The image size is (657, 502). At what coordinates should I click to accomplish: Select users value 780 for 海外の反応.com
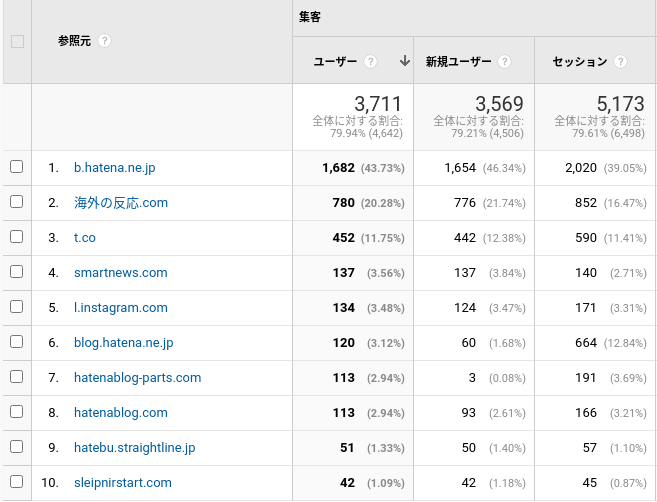[x=344, y=203]
